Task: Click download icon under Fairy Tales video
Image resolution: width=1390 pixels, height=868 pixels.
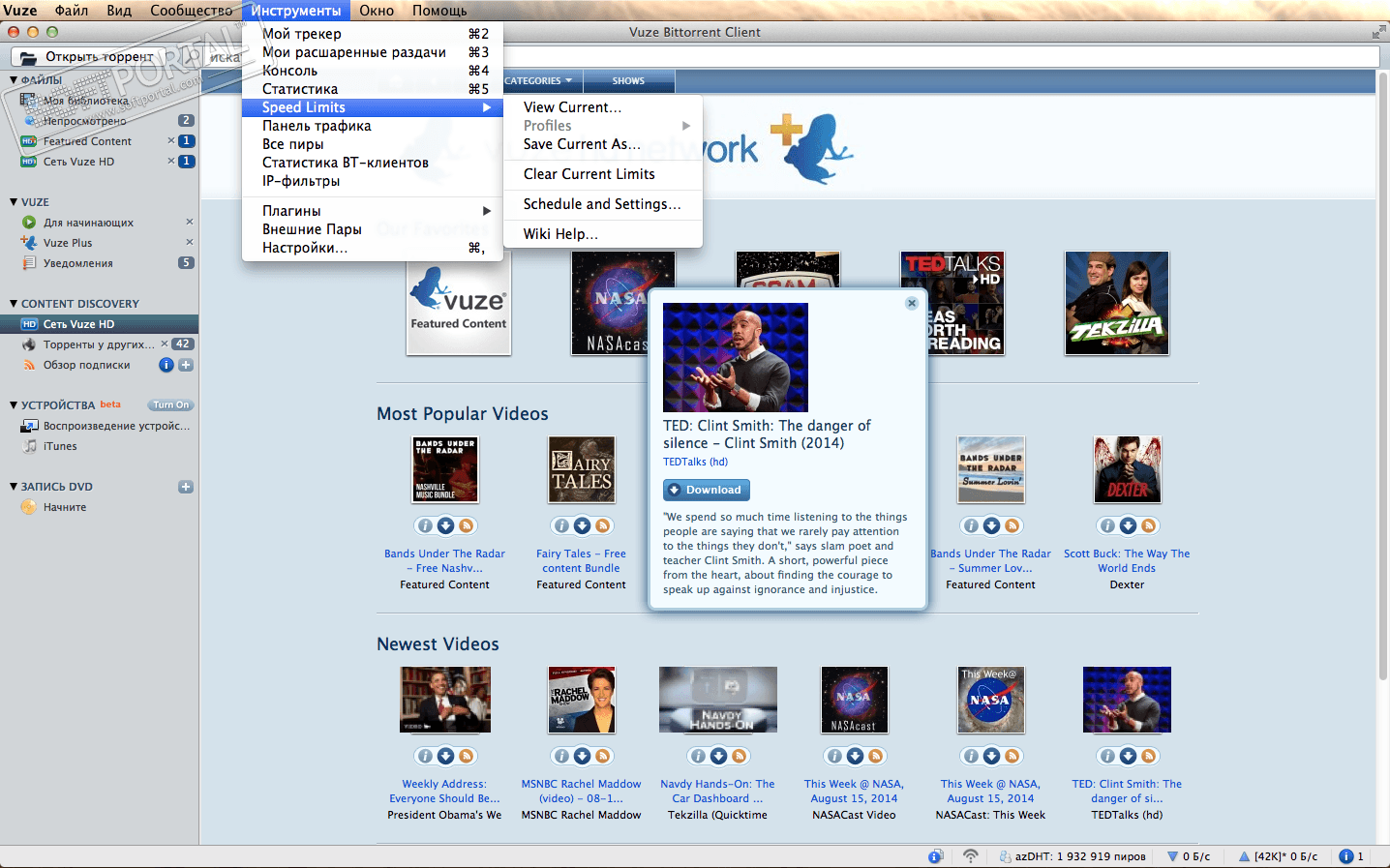Action: (x=582, y=525)
